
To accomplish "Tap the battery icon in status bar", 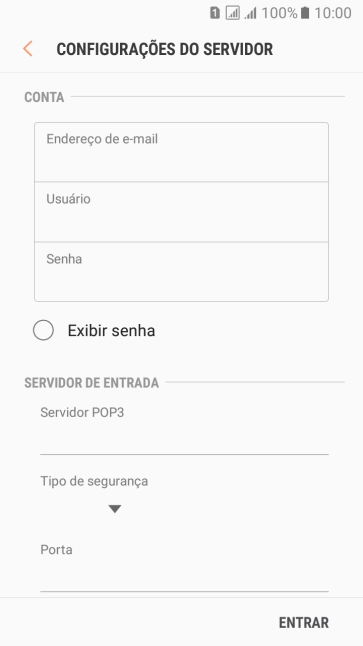I will 305,13.
